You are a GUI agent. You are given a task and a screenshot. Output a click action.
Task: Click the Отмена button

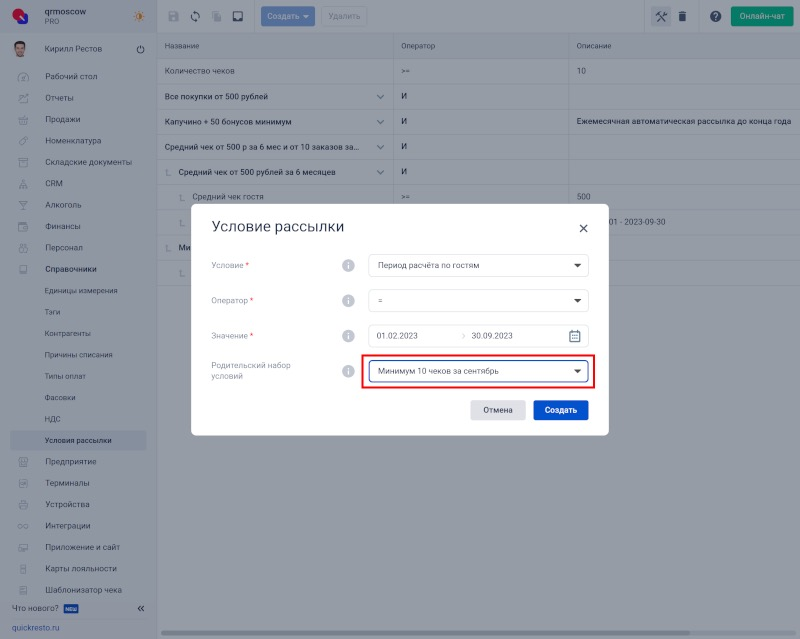coord(497,410)
